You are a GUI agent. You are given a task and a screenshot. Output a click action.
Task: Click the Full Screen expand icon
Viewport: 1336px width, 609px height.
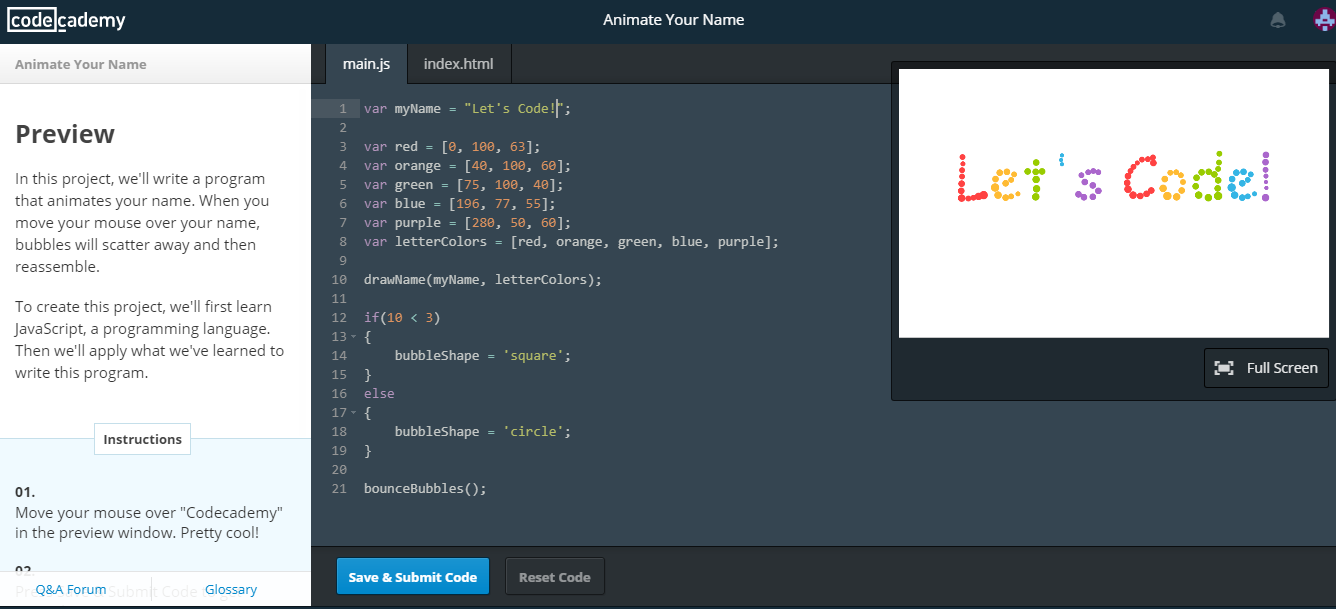click(x=1225, y=367)
